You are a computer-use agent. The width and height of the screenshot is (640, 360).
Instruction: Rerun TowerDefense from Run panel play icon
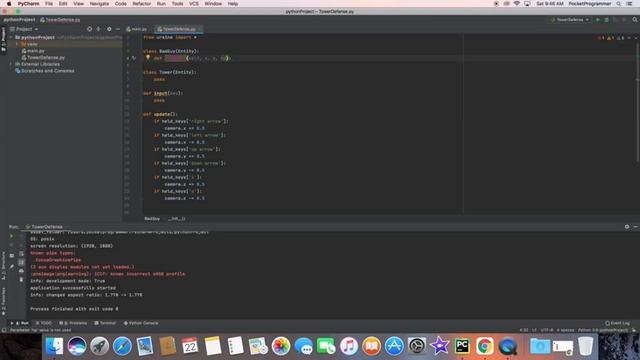tap(11, 236)
